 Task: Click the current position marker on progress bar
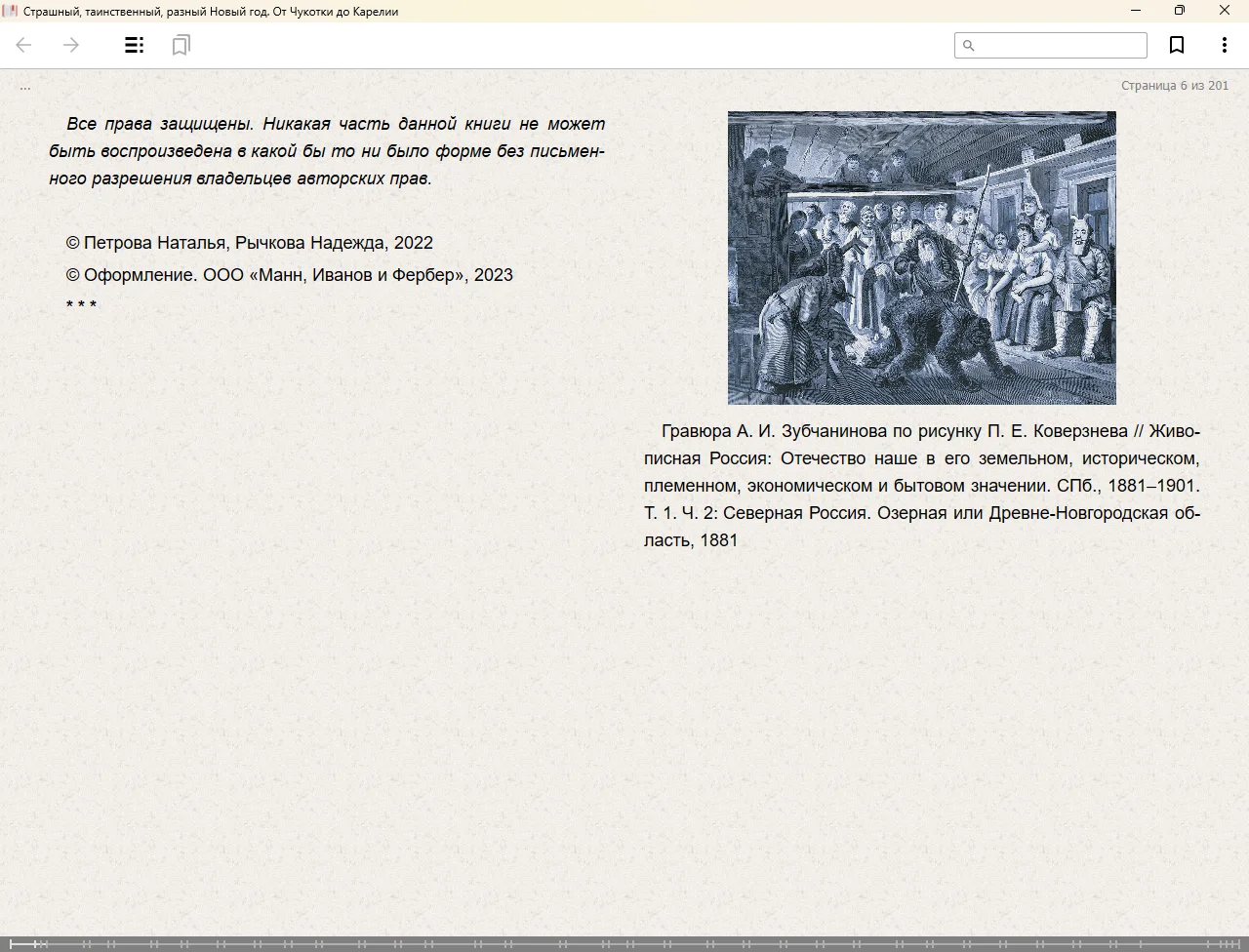[35, 943]
